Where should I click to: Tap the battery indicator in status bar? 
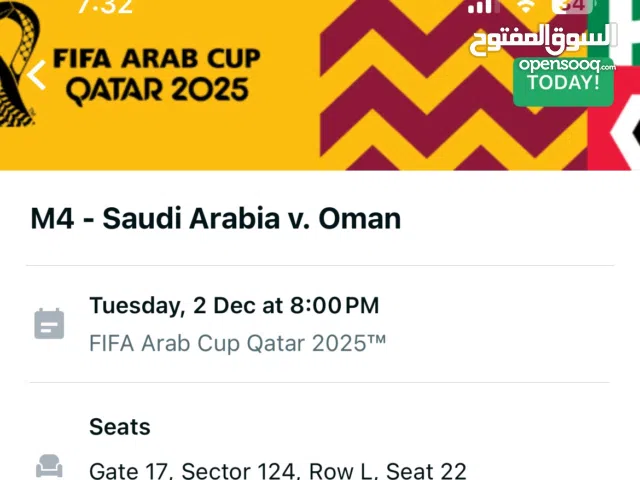point(573,6)
